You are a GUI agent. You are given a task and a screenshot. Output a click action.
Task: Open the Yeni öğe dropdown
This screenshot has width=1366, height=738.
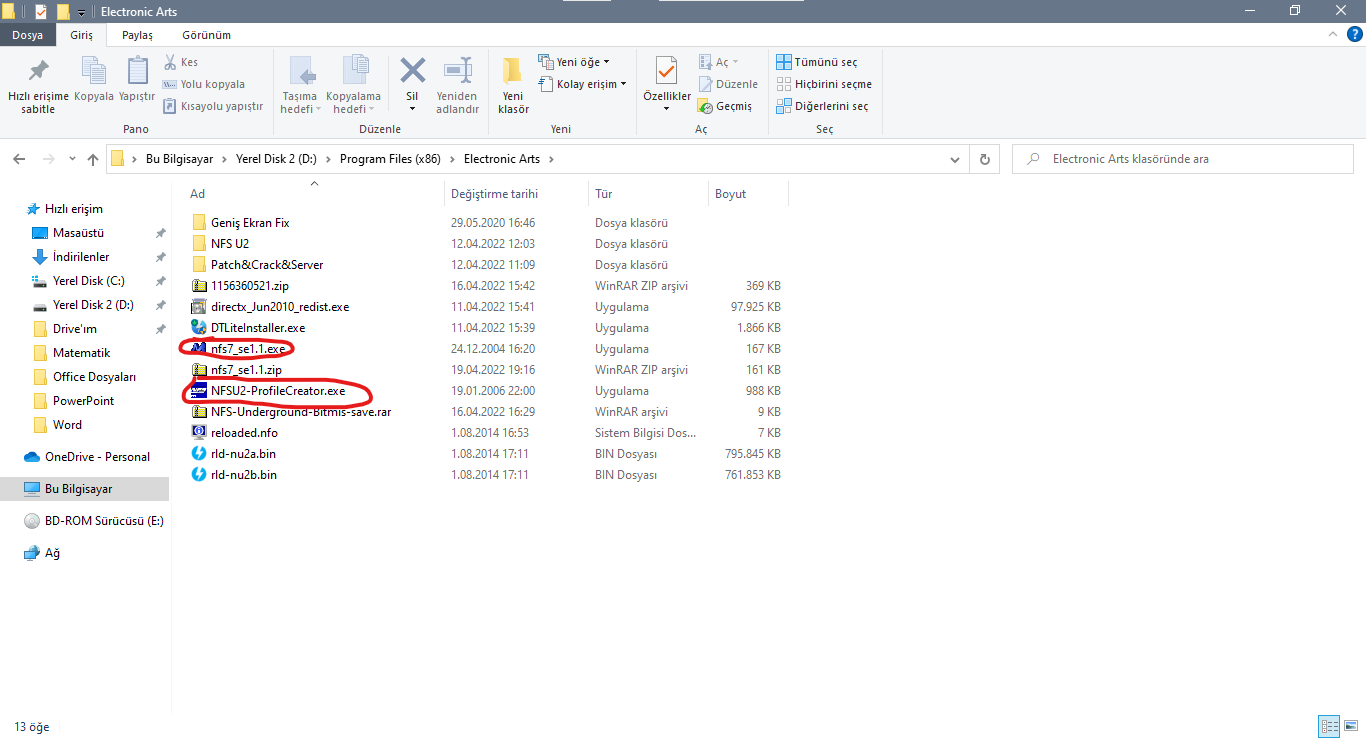point(574,62)
